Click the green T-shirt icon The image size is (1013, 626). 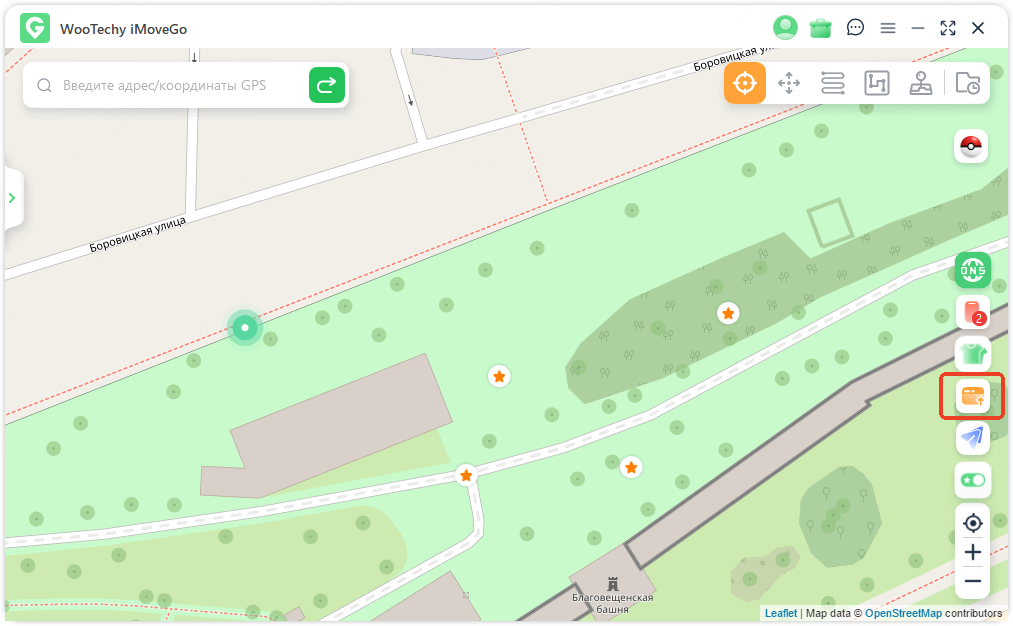point(973,353)
